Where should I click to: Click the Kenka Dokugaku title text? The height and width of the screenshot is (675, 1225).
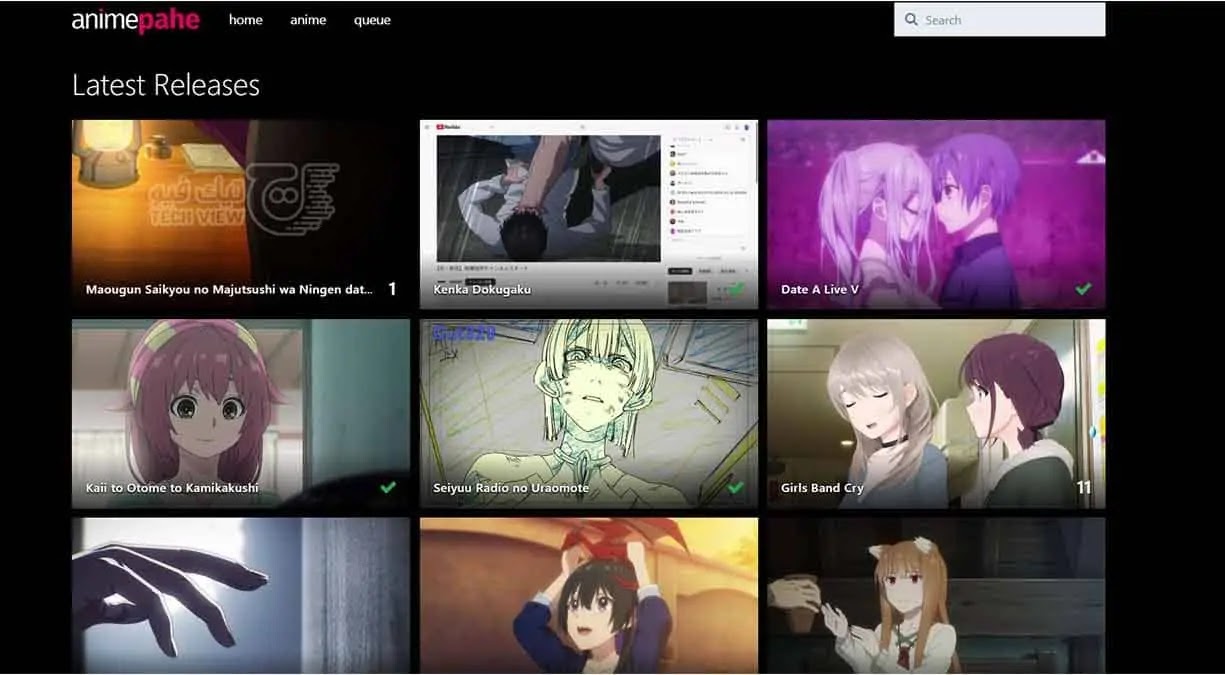tap(482, 289)
